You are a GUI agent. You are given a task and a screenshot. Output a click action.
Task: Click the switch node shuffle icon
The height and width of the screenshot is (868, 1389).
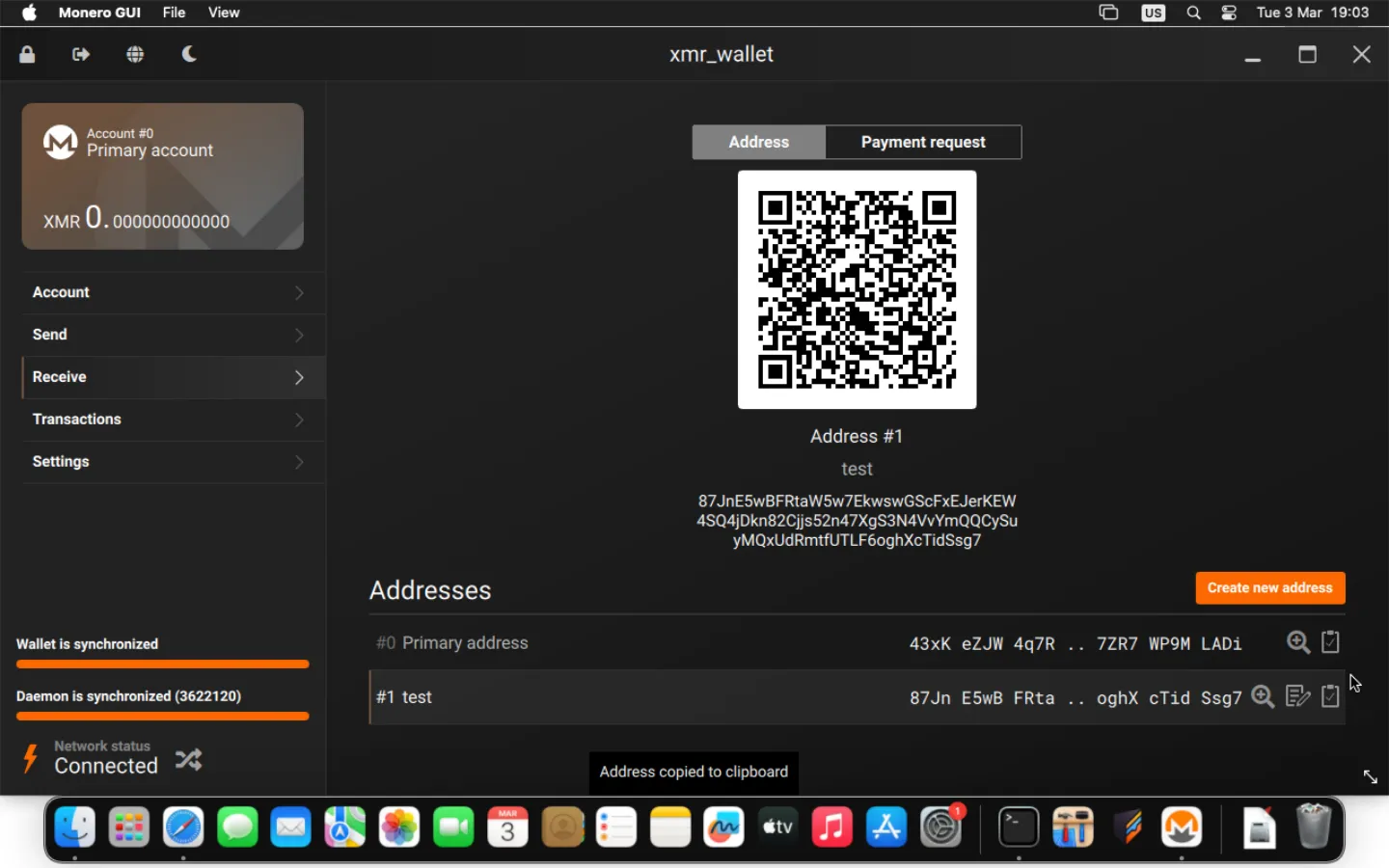coord(189,760)
